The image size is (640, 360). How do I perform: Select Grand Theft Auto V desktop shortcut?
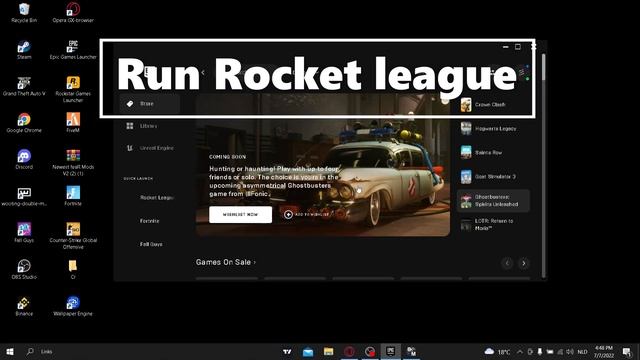click(x=24, y=86)
